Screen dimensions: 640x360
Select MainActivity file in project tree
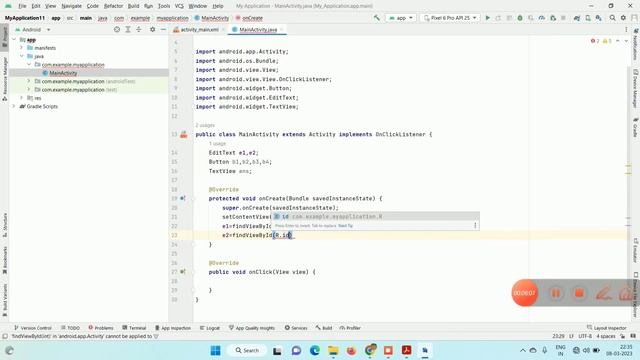pyautogui.click(x=63, y=73)
